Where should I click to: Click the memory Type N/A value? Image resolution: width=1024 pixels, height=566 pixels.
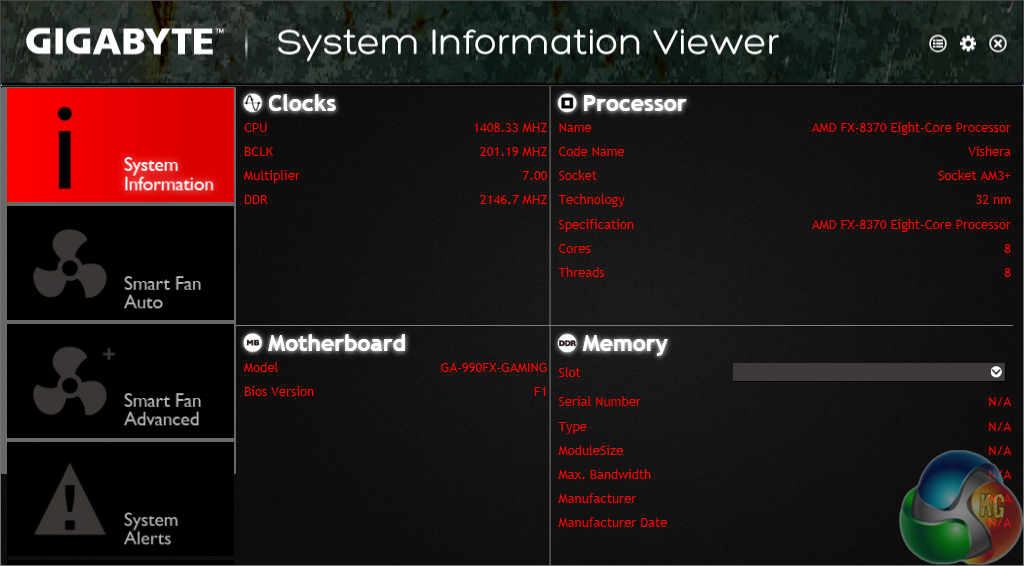click(999, 426)
